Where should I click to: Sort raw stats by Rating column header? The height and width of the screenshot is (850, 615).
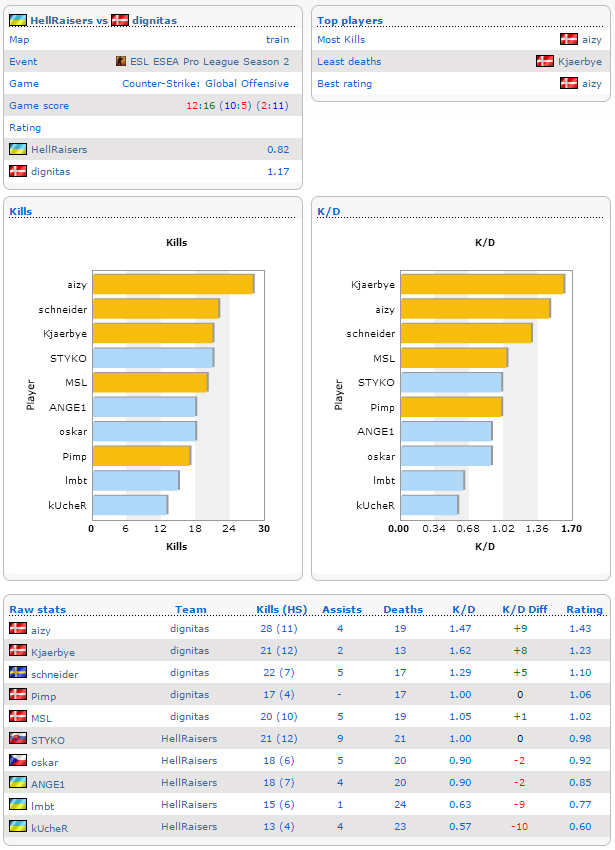(x=584, y=609)
